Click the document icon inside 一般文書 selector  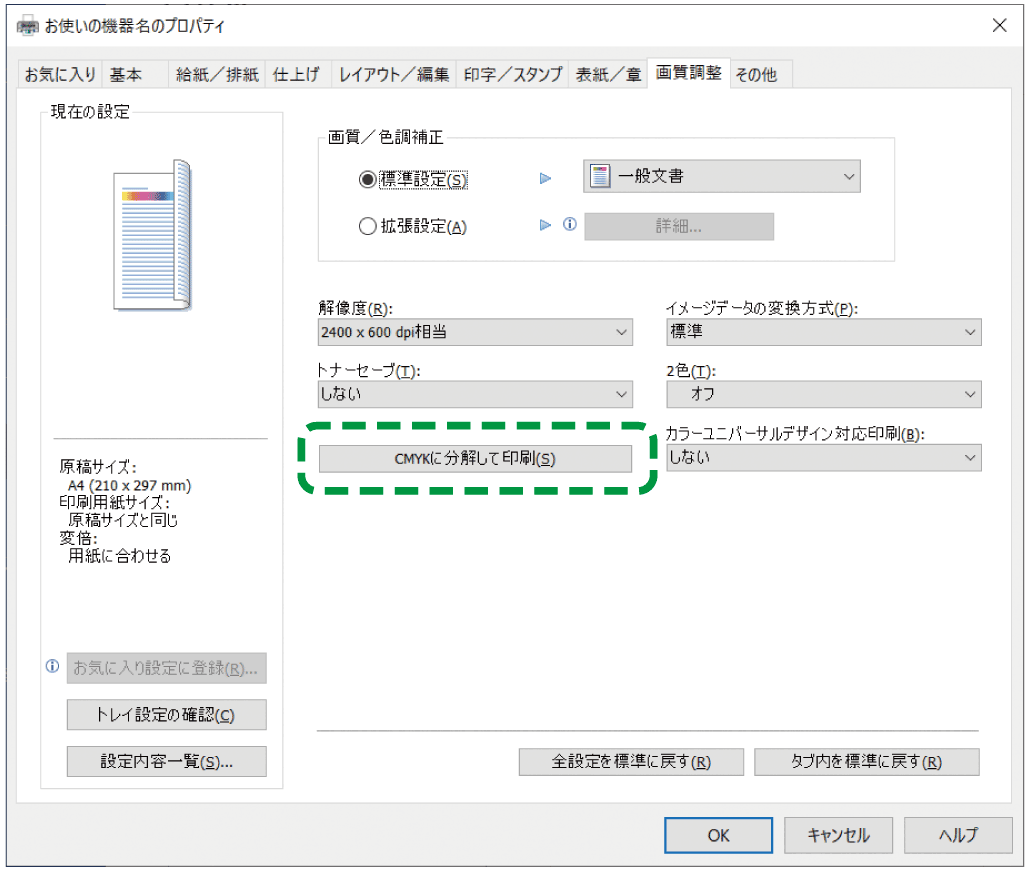[601, 176]
